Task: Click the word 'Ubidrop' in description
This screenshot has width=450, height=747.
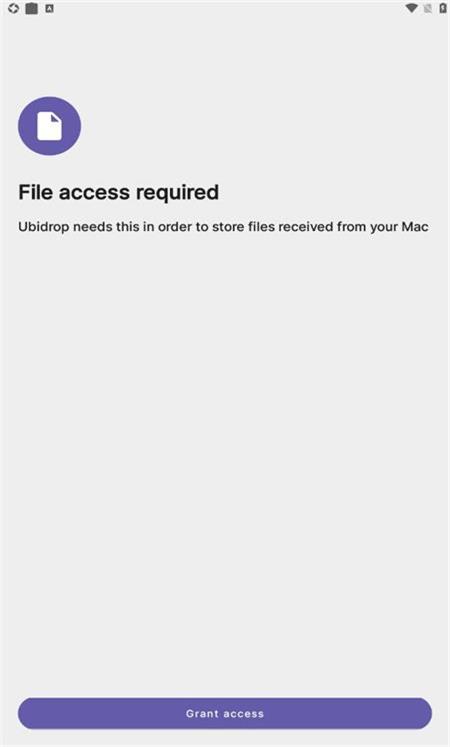Action: [x=43, y=227]
